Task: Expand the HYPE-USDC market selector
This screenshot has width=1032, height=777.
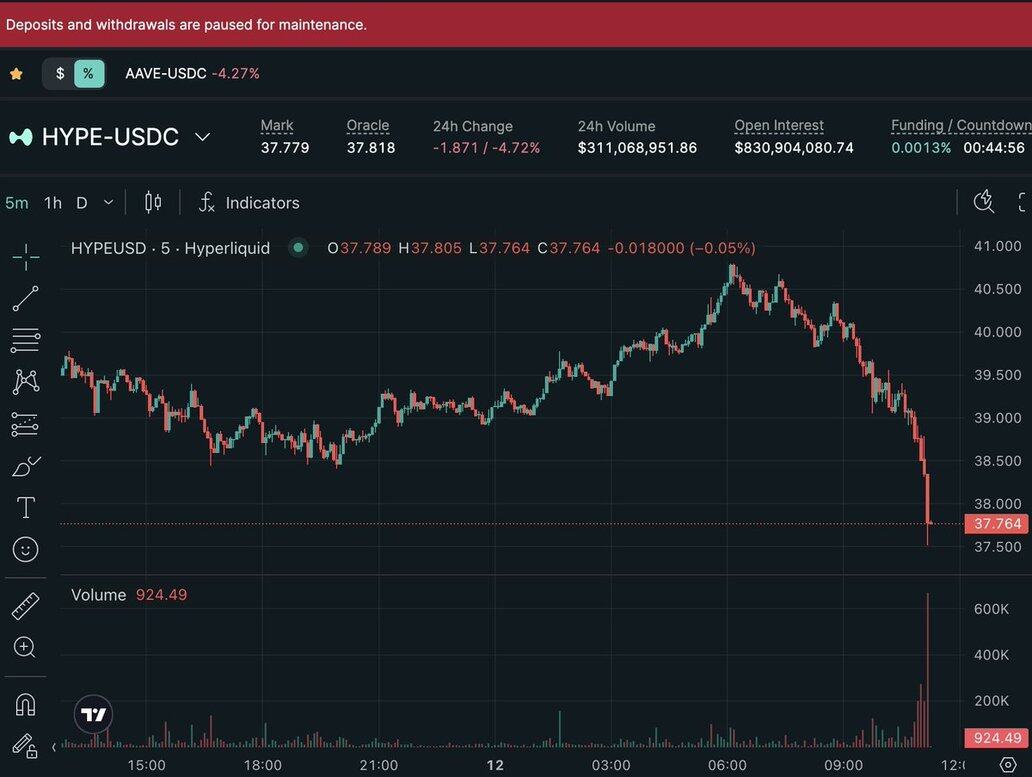Action: [202, 137]
